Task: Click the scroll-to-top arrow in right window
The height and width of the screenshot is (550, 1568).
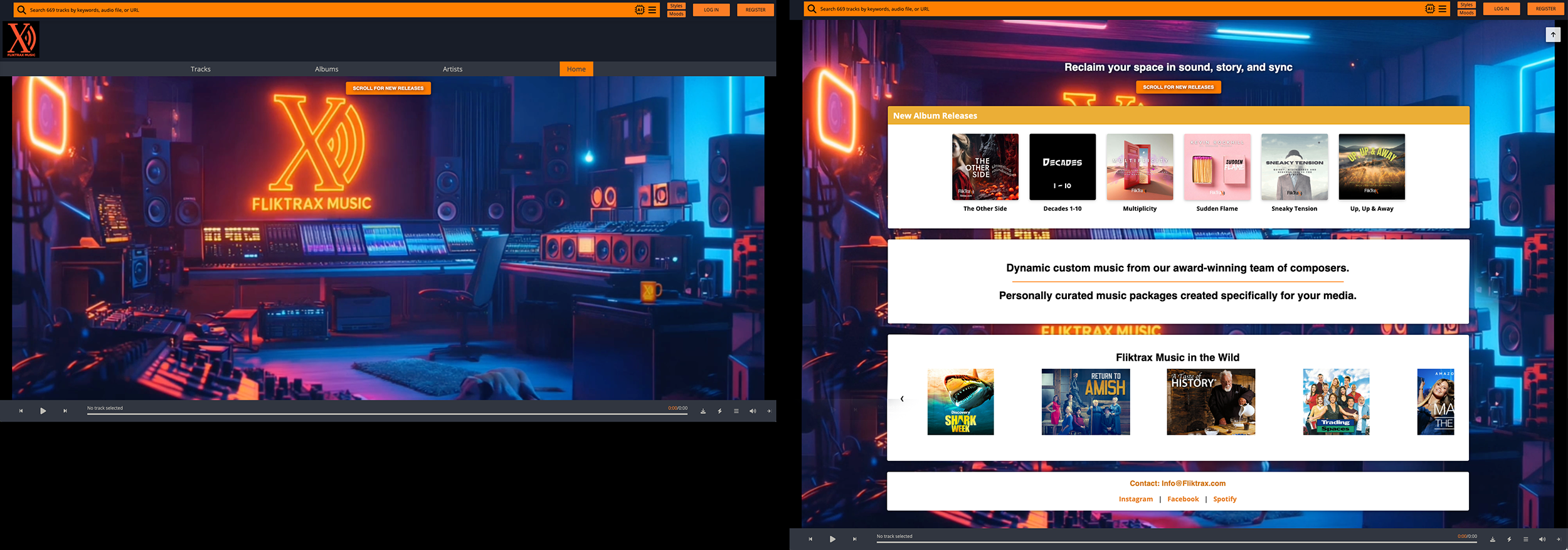Action: (x=1553, y=34)
